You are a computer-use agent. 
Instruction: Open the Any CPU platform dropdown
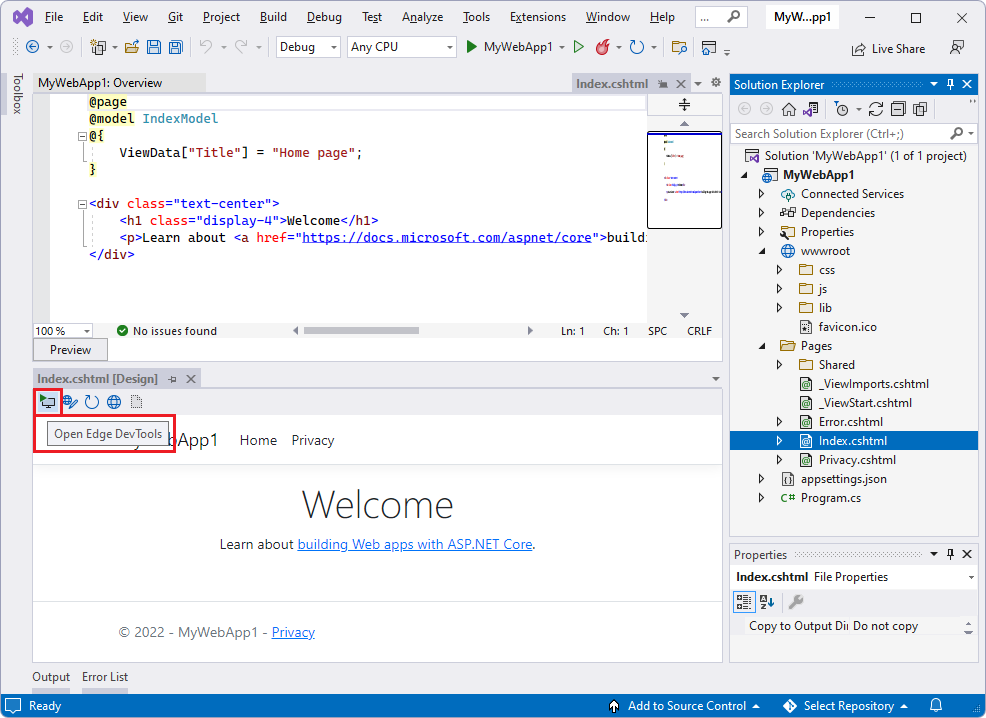click(401, 46)
